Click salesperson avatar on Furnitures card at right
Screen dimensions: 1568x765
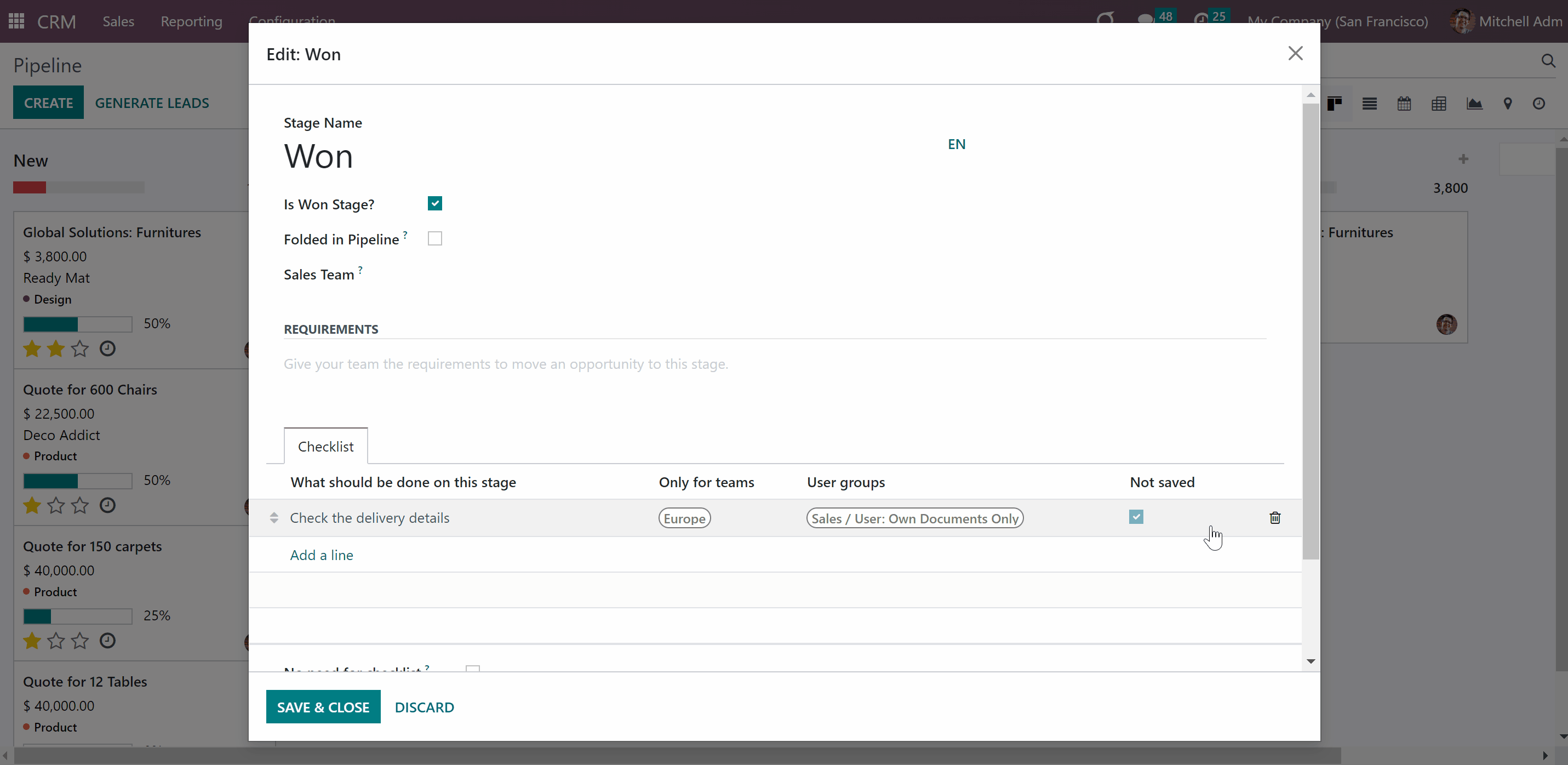pyautogui.click(x=1446, y=324)
